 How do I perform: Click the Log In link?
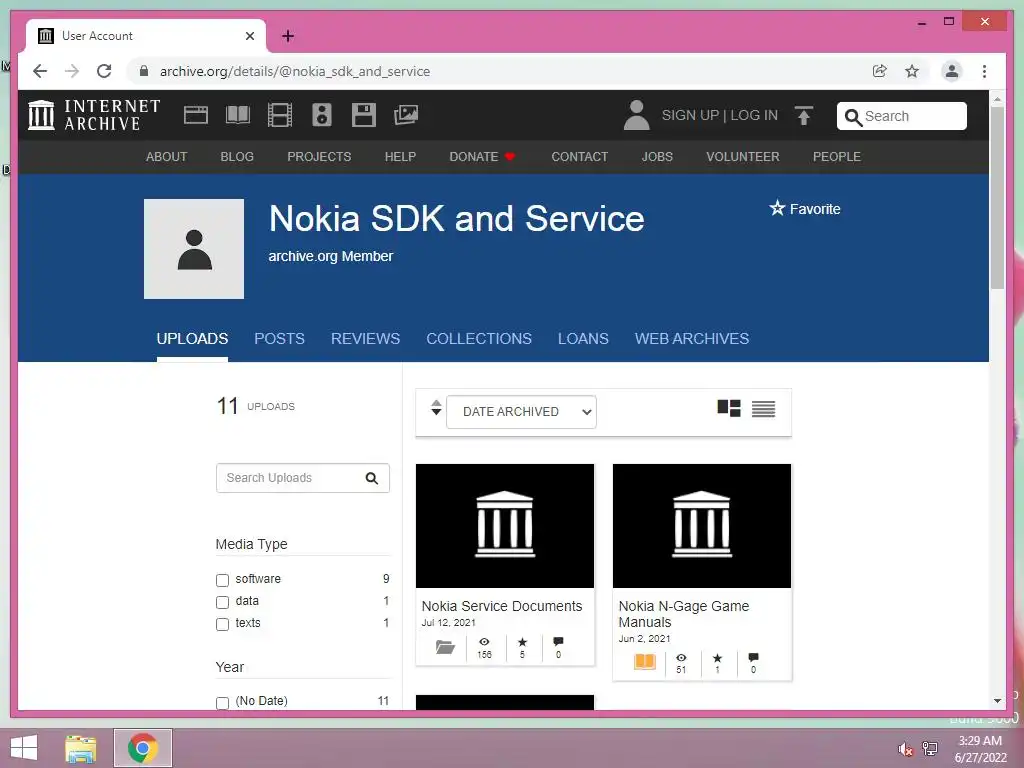(754, 115)
